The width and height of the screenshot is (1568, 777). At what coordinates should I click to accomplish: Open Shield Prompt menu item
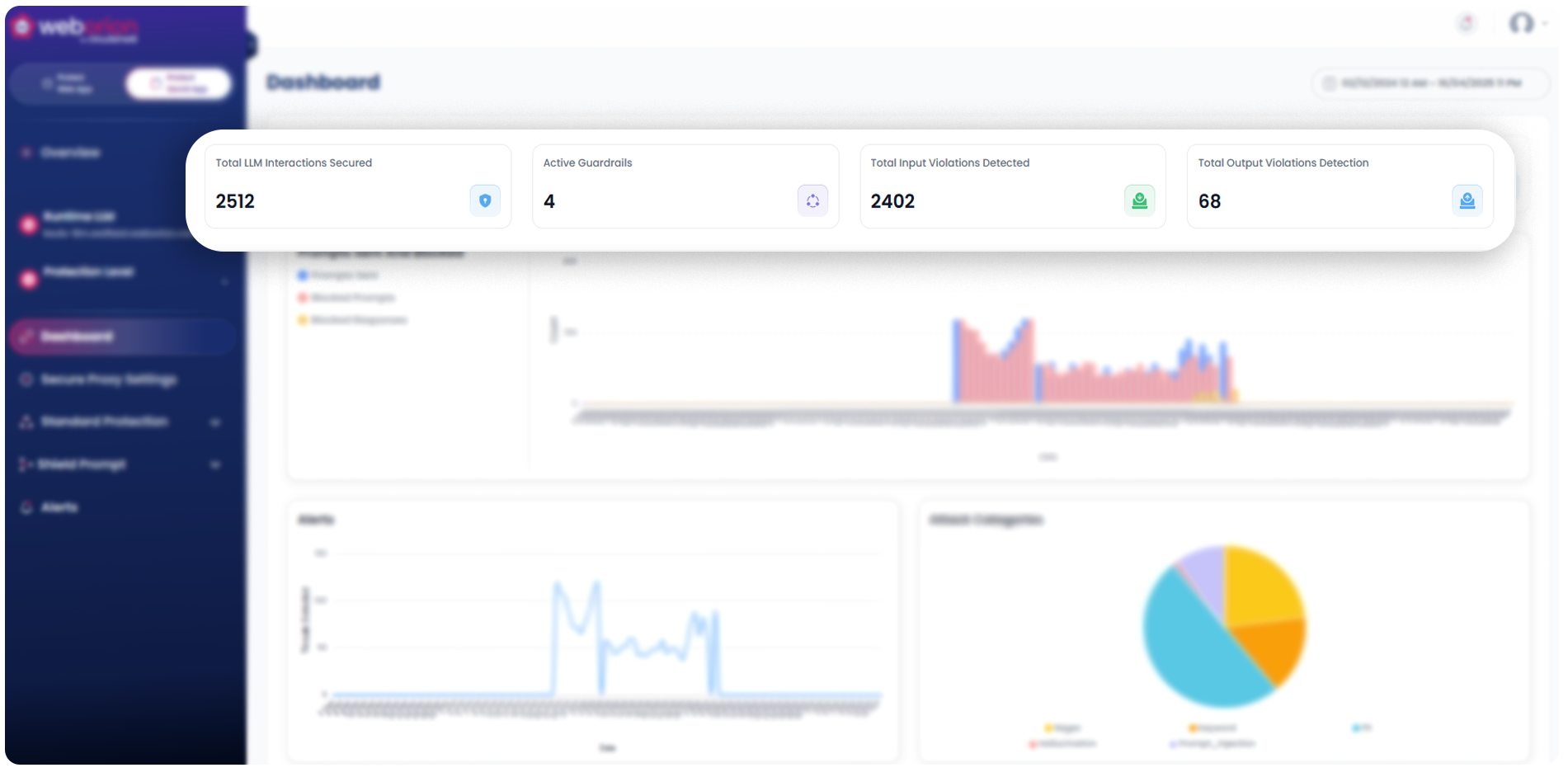[82, 464]
